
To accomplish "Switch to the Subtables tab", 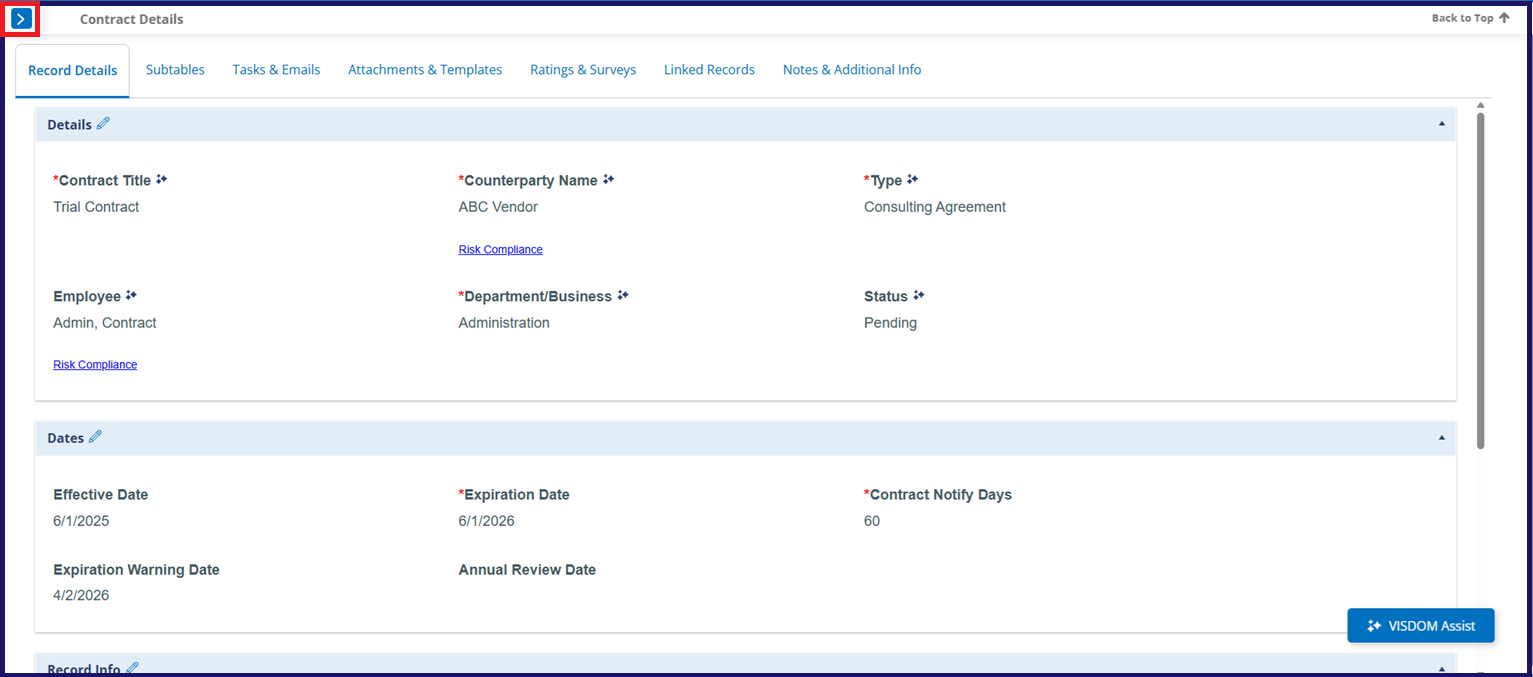I will point(175,70).
